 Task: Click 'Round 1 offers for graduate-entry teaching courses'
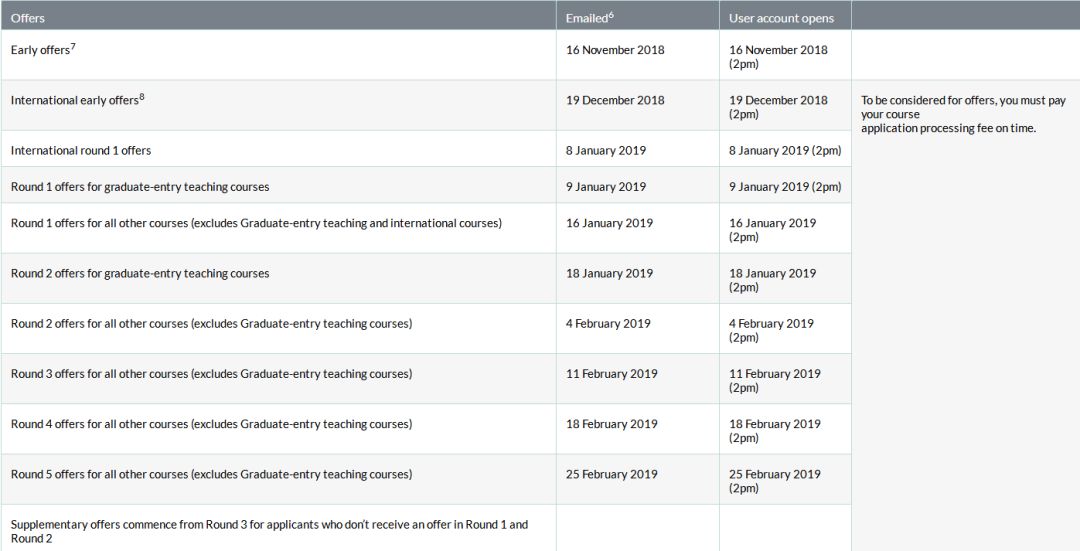tap(140, 187)
